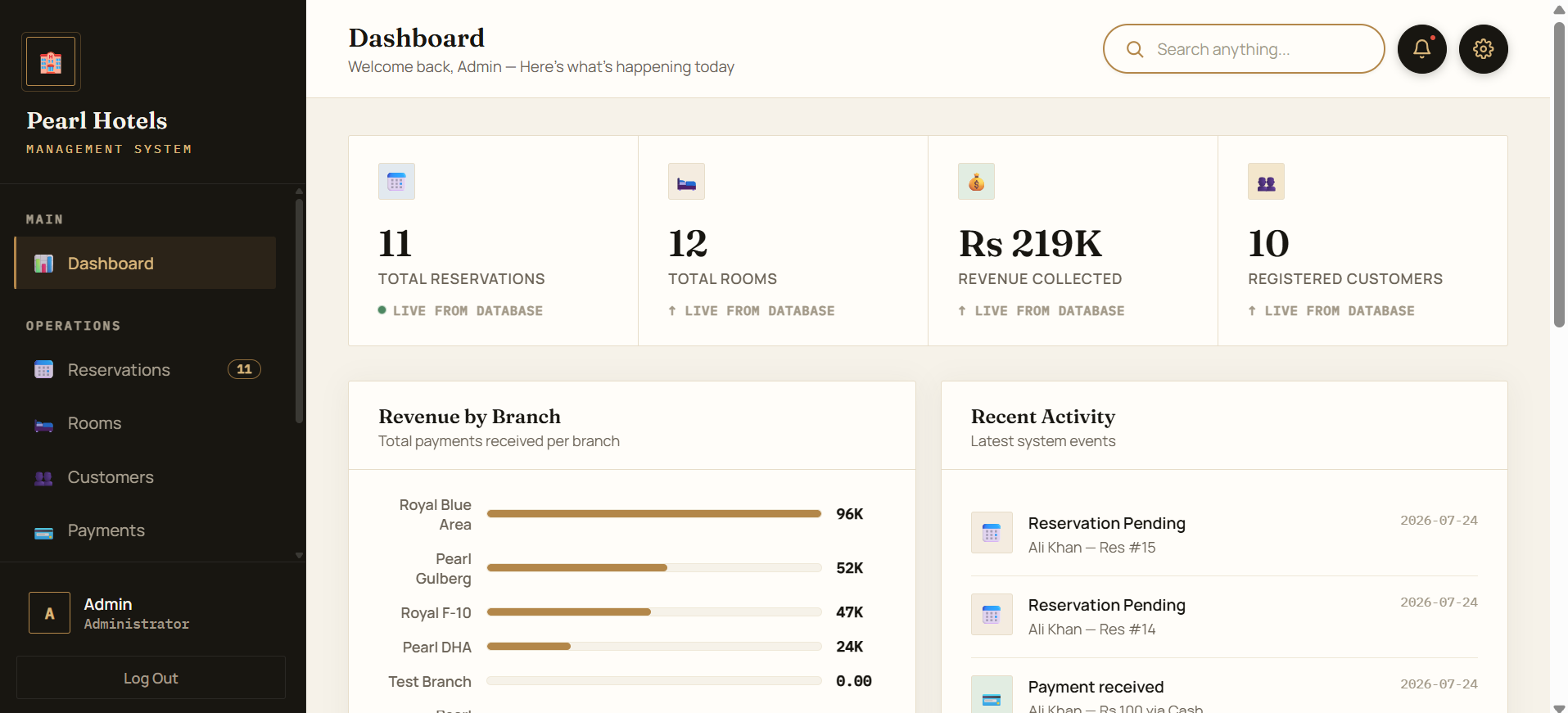Click the 12 Total Rooms value
The image size is (1568, 713).
(x=688, y=243)
